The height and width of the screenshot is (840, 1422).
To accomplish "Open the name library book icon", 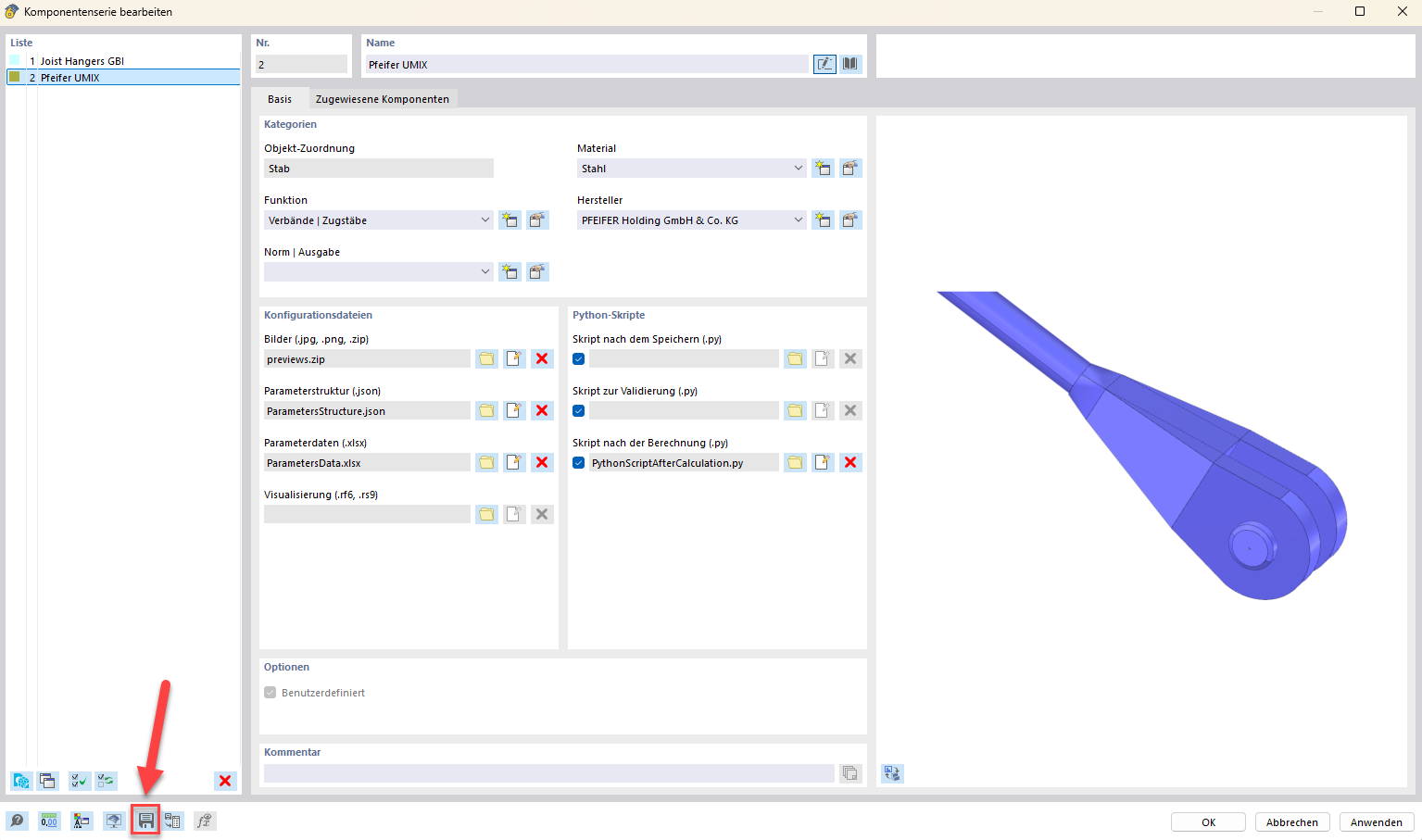I will click(x=850, y=64).
